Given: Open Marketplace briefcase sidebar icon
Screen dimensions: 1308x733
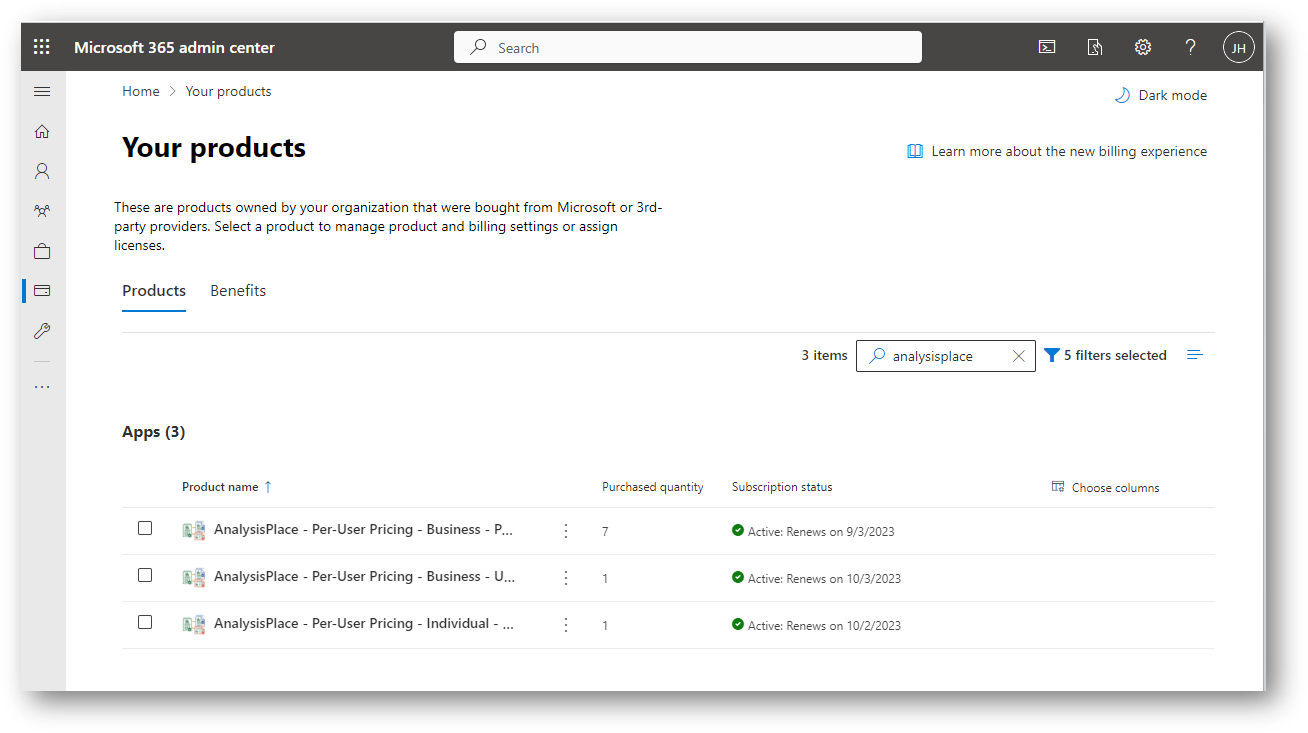Looking at the screenshot, I should click(x=42, y=251).
